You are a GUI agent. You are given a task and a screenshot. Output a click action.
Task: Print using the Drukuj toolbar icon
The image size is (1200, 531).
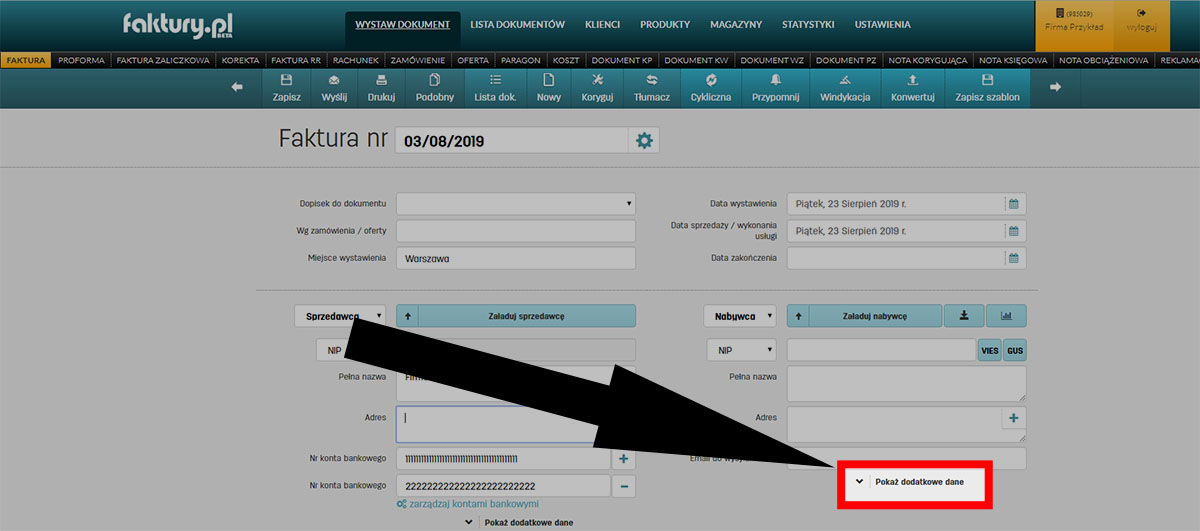tap(380, 87)
